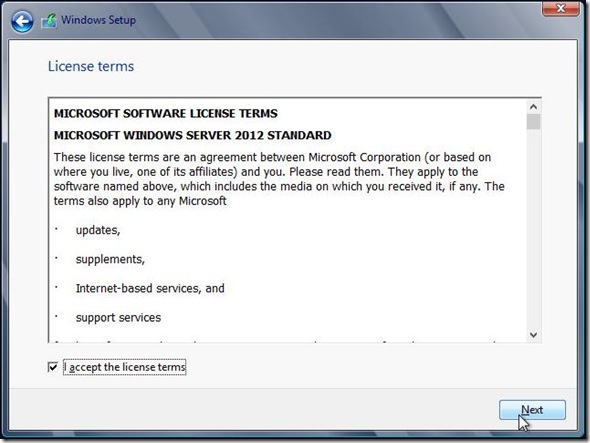Click the license text scrollbar thumb
Screen dimensions: 590x443
click(533, 122)
